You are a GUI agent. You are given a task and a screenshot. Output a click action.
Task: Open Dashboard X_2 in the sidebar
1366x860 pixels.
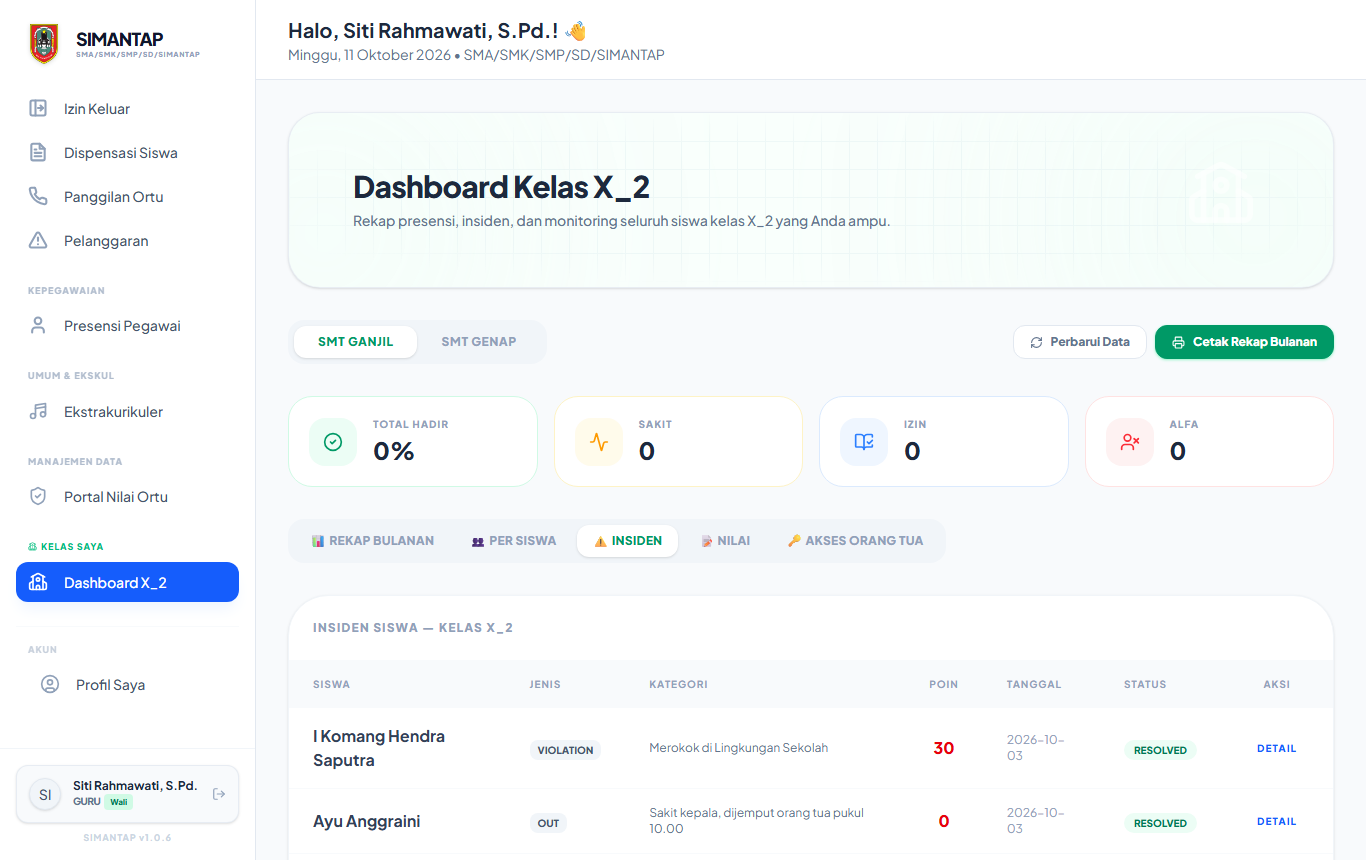click(127, 582)
